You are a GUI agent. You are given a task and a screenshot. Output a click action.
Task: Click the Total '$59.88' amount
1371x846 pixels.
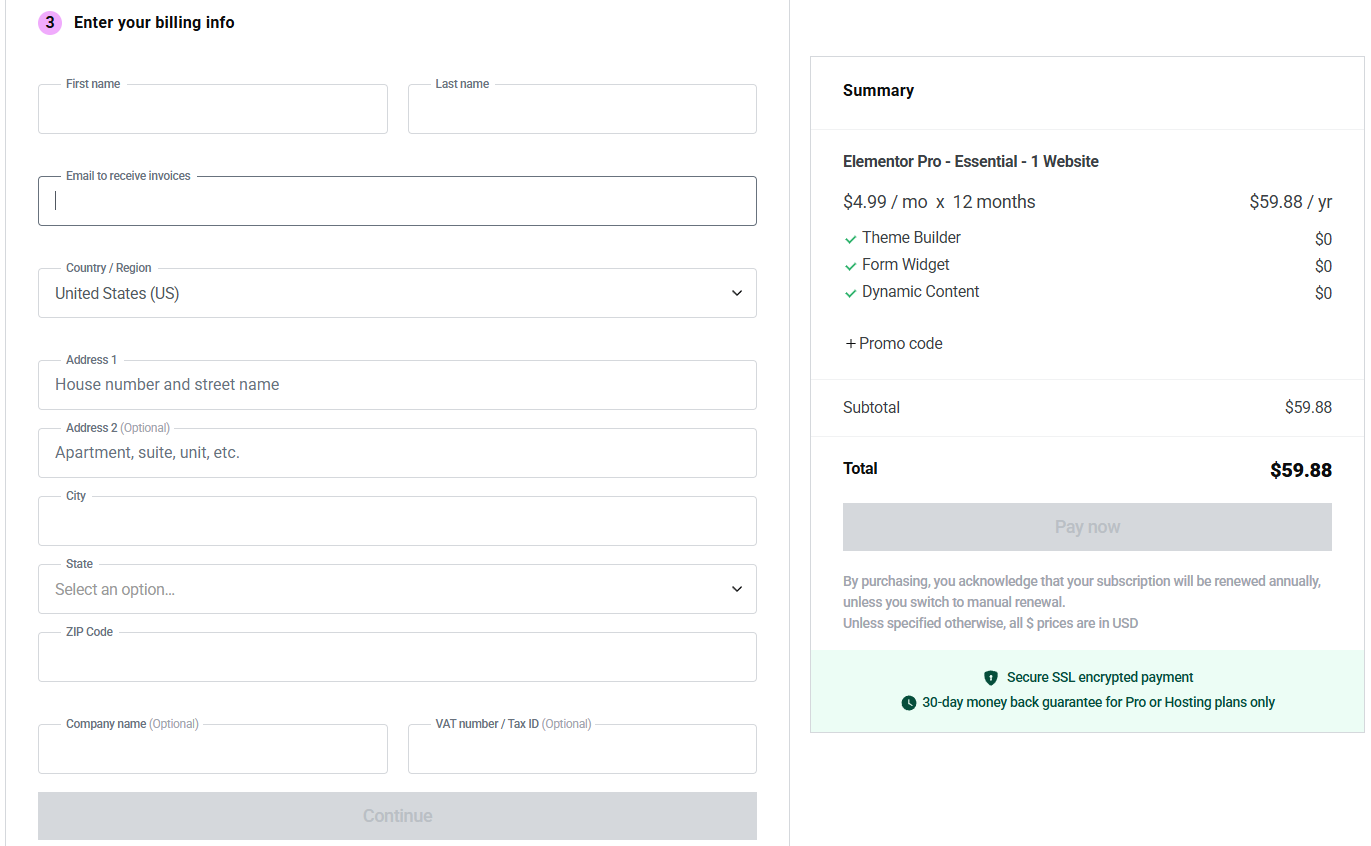(1301, 470)
